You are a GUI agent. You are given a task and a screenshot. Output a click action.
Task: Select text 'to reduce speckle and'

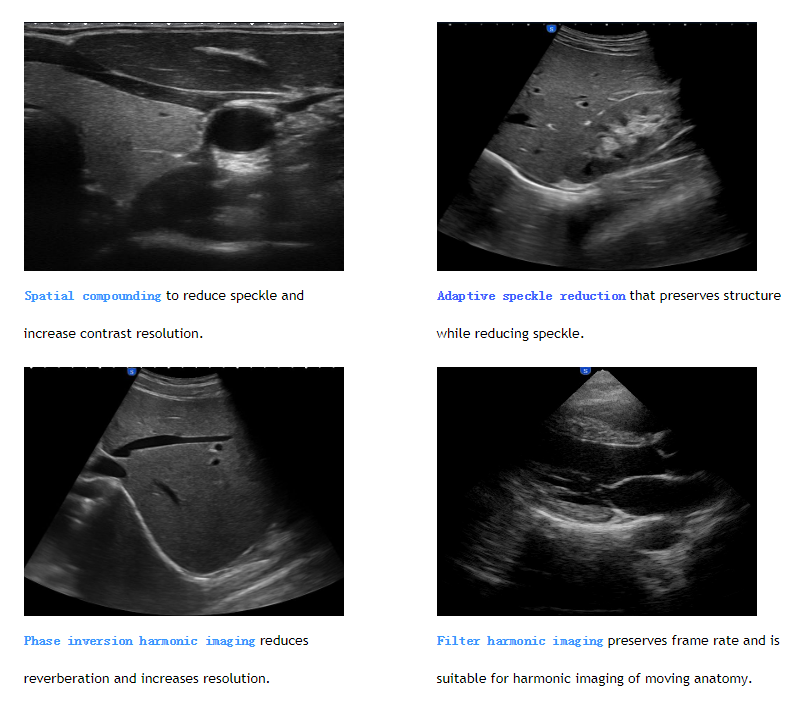click(x=235, y=296)
